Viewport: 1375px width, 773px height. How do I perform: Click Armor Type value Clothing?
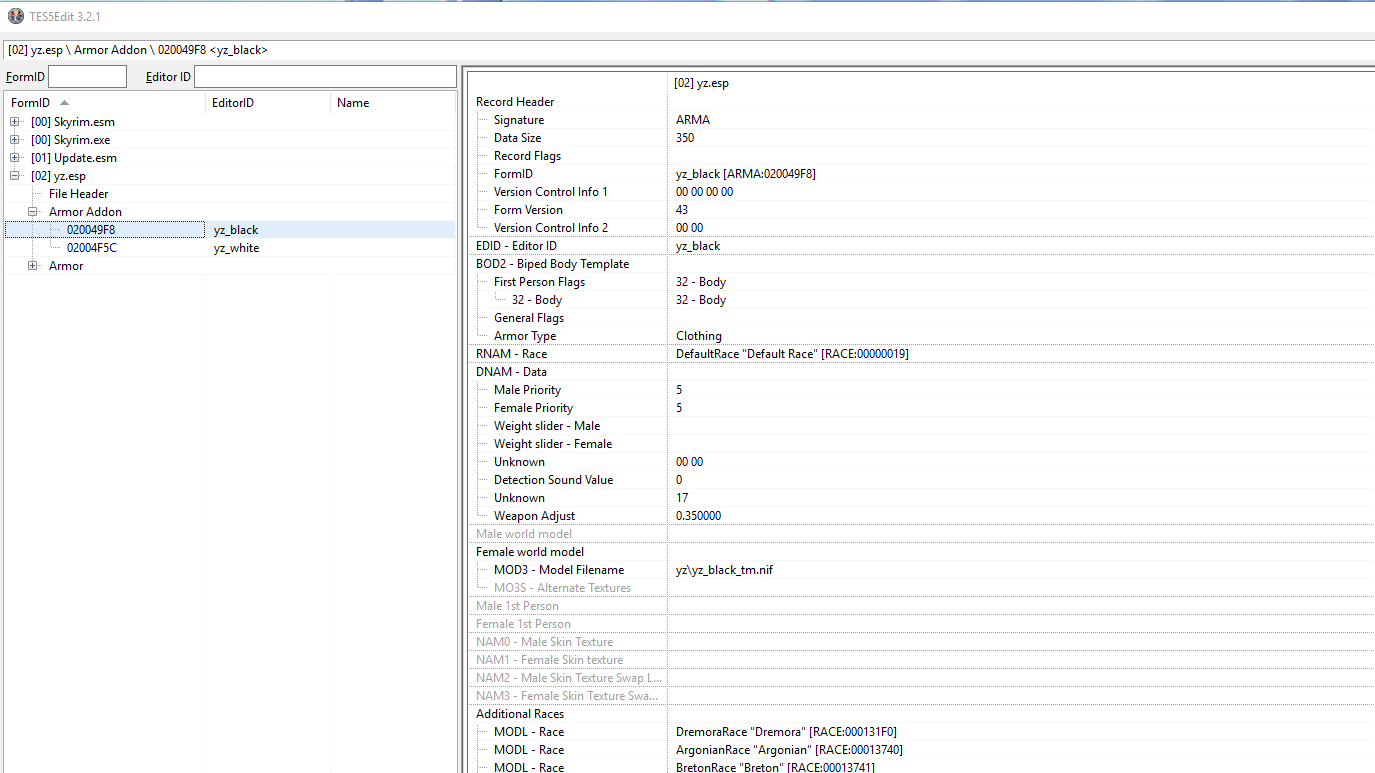click(x=699, y=336)
